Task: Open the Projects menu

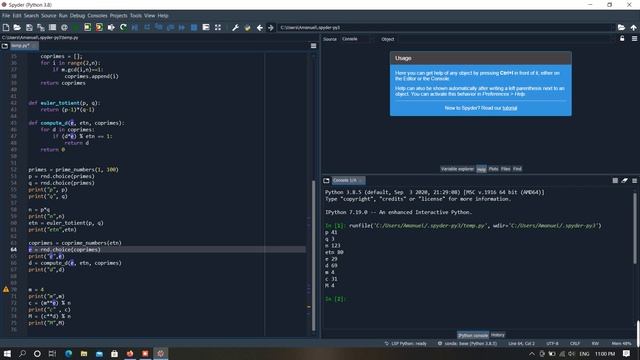Action: click(118, 16)
